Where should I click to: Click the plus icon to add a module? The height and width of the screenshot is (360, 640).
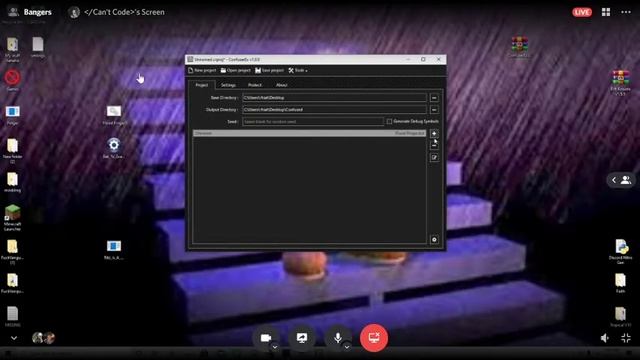(434, 133)
